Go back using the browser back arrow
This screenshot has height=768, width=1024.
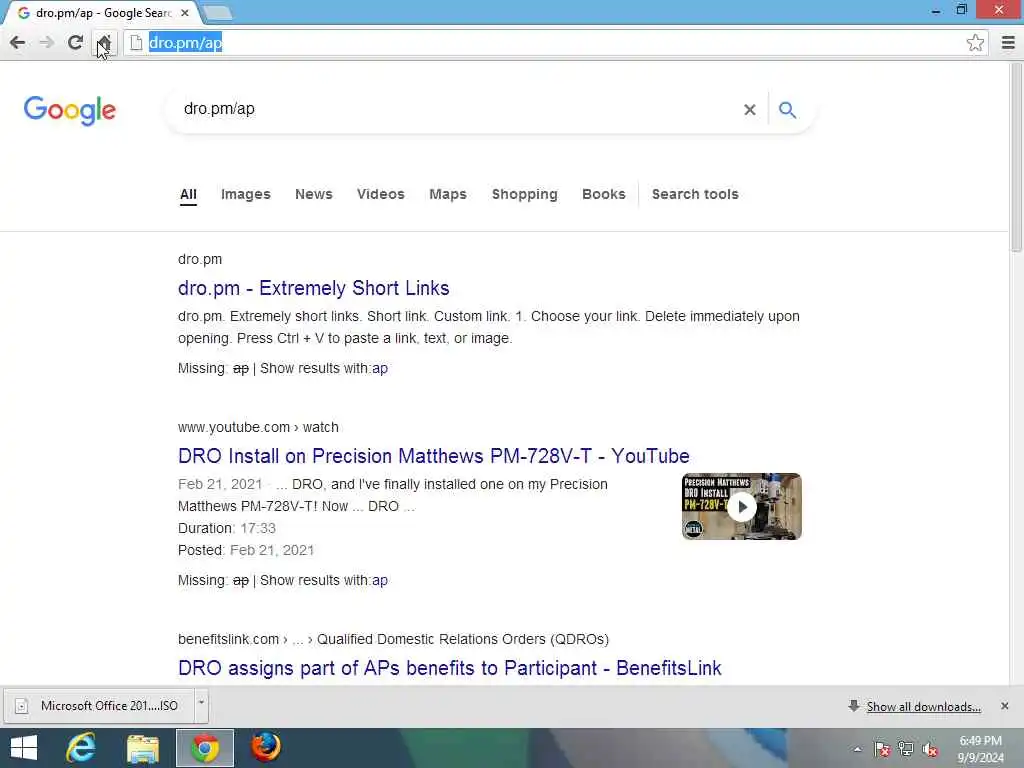(x=18, y=43)
